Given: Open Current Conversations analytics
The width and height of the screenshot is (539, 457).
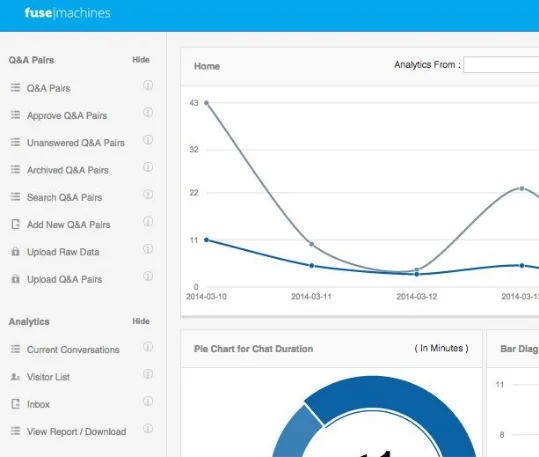Looking at the screenshot, I should click(73, 350).
